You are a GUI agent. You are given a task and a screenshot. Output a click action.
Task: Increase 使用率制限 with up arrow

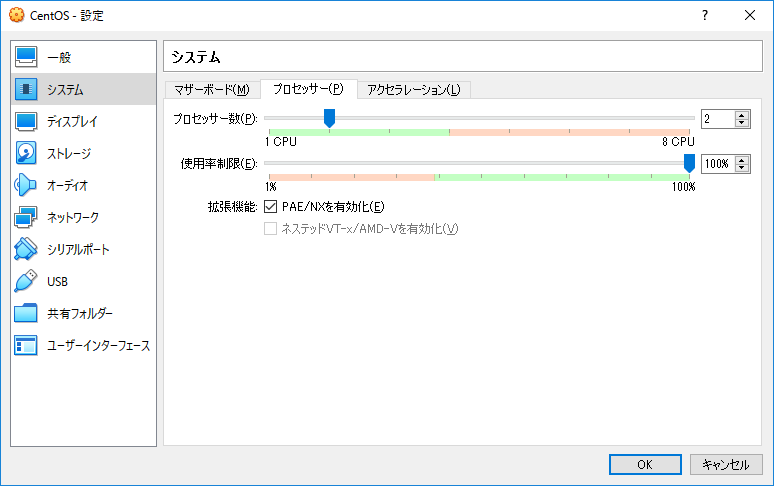point(741,160)
